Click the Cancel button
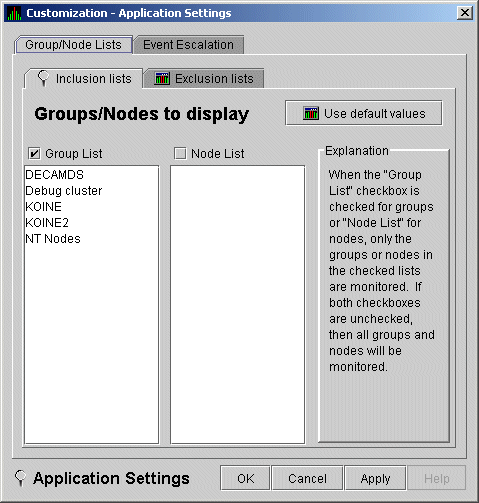Screen dimensions: 479x503 tap(307, 478)
